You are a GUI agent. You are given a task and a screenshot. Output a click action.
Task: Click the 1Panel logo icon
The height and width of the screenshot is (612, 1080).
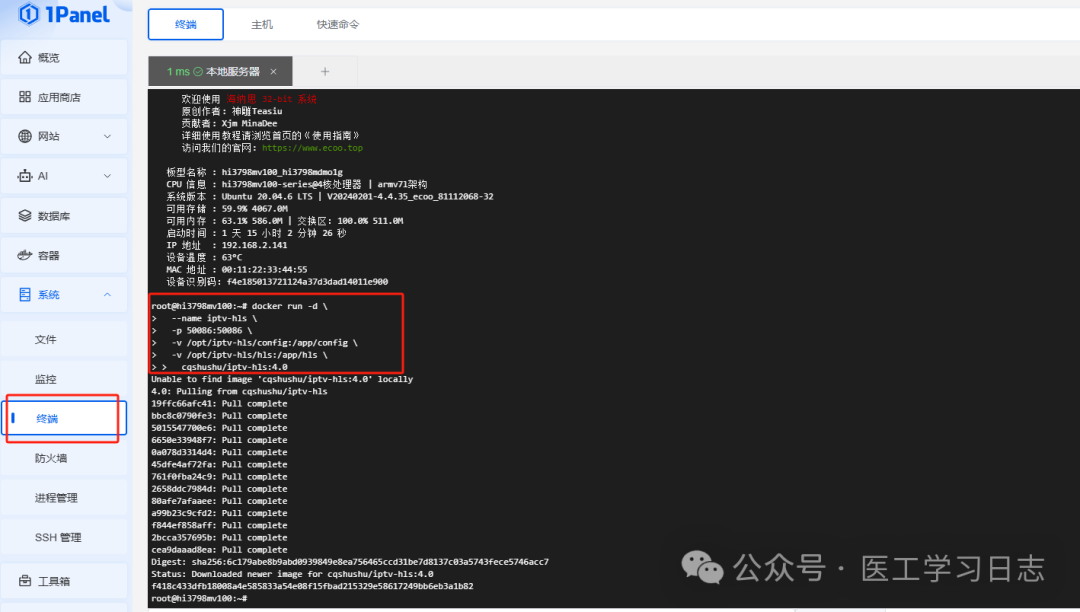click(27, 13)
